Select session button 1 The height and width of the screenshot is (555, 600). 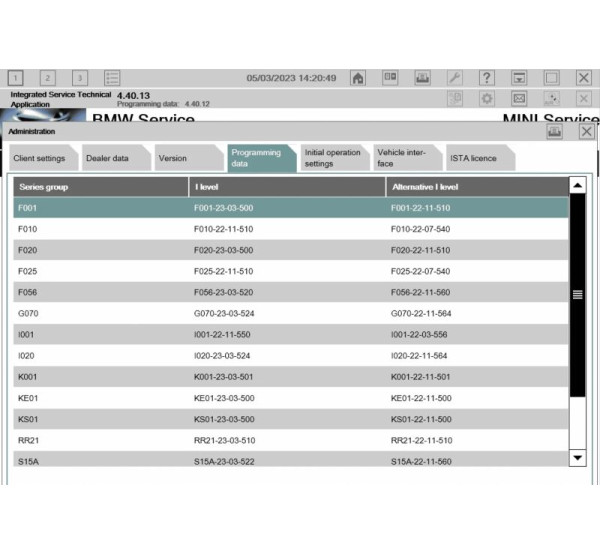tap(16, 78)
